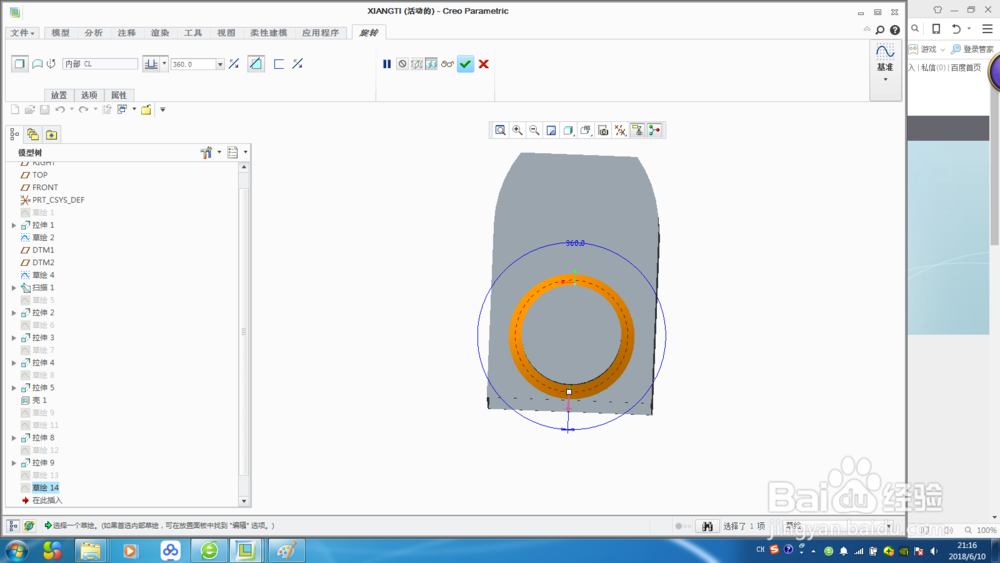Click the Repaint icon in graphics toolbar
The height and width of the screenshot is (563, 1000).
tap(552, 131)
